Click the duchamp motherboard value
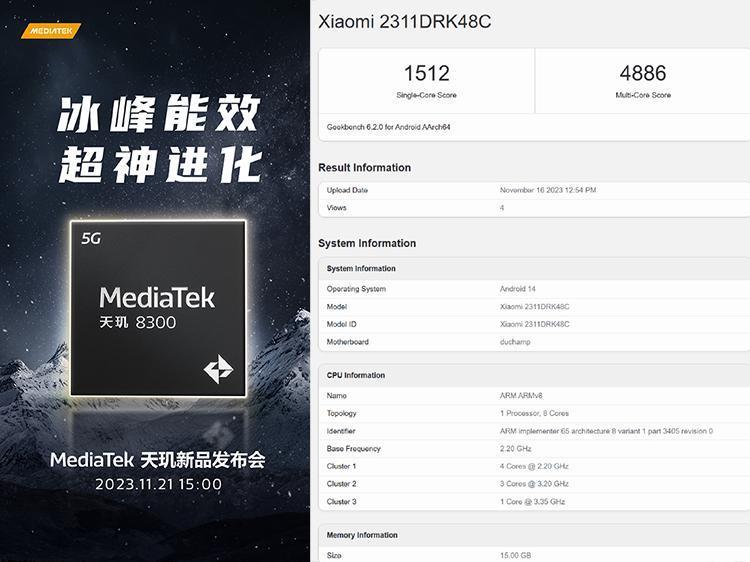Viewport: 750px width, 562px height. [x=515, y=342]
